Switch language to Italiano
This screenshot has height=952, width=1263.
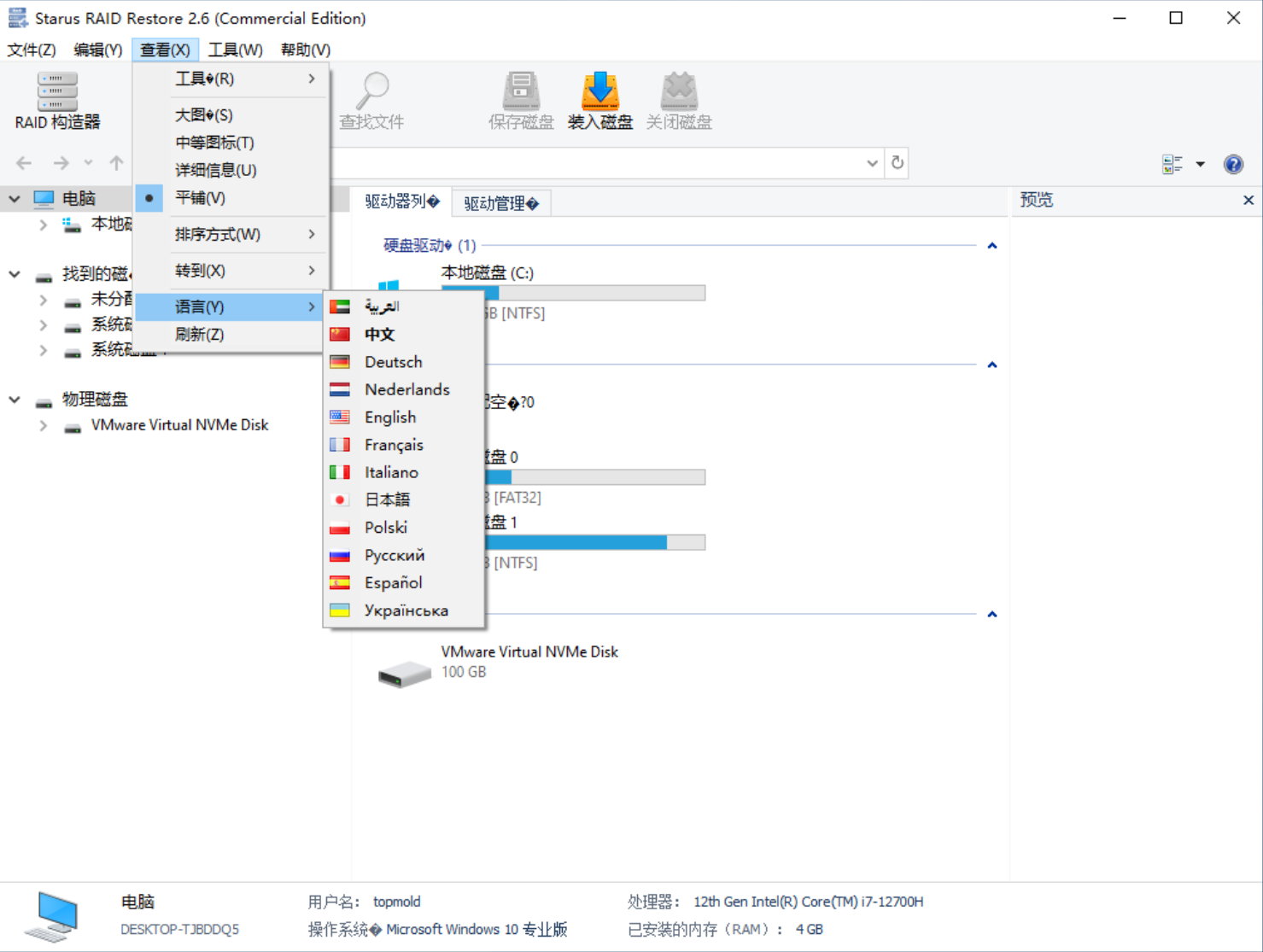tap(404, 472)
